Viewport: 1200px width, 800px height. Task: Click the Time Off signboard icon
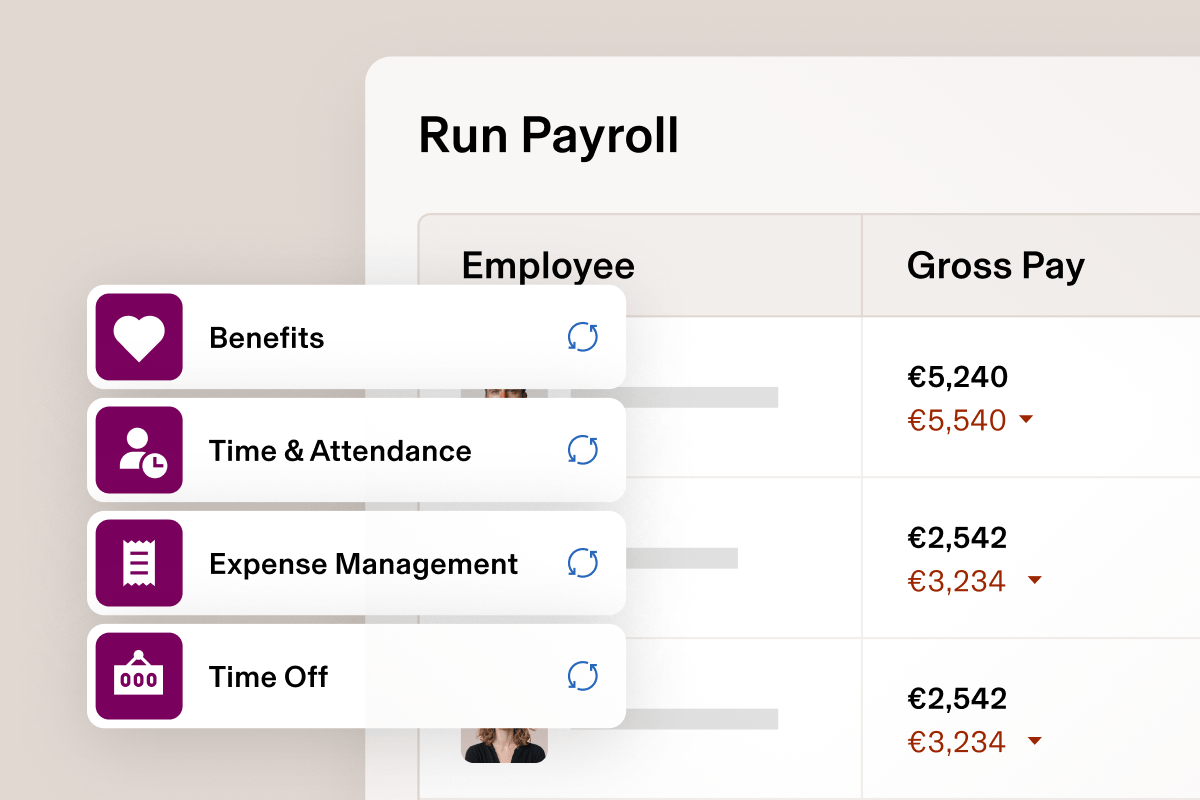coord(138,676)
